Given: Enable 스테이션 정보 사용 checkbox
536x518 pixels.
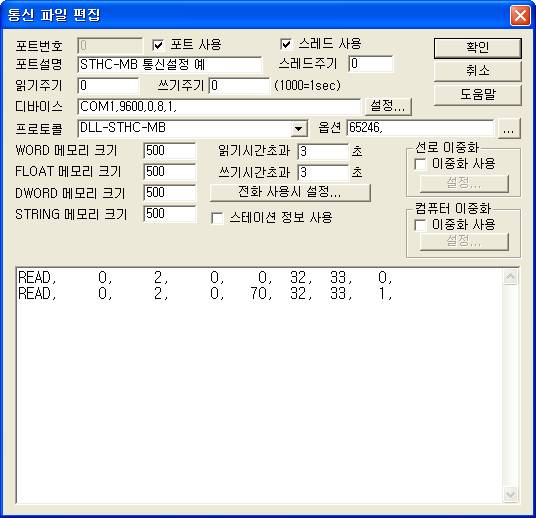Looking at the screenshot, I should click(x=217, y=218).
